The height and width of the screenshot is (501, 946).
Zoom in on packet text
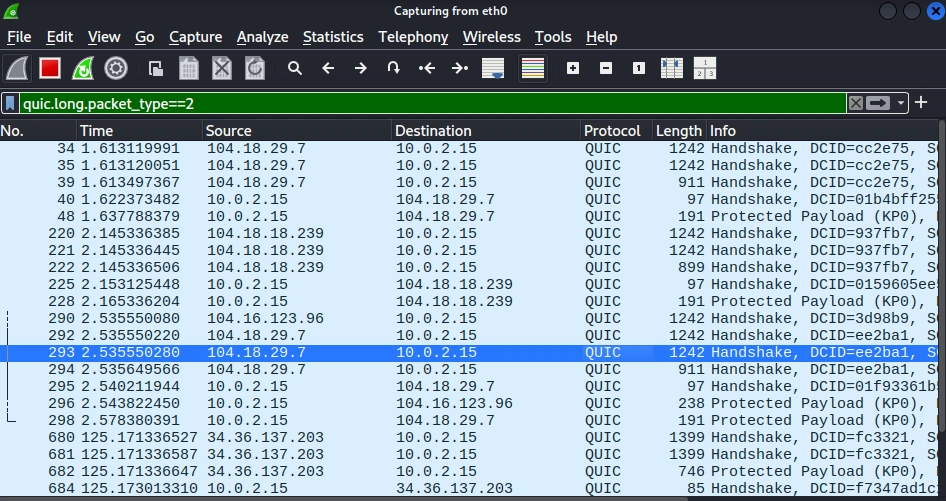[x=573, y=68]
